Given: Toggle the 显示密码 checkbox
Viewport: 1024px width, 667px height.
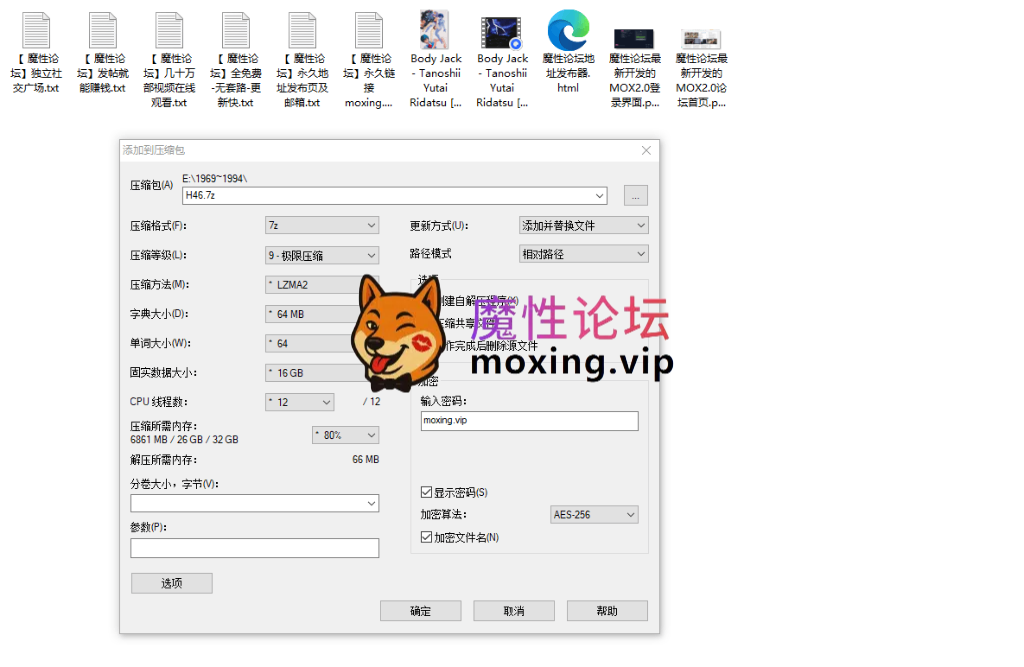Looking at the screenshot, I should point(426,492).
